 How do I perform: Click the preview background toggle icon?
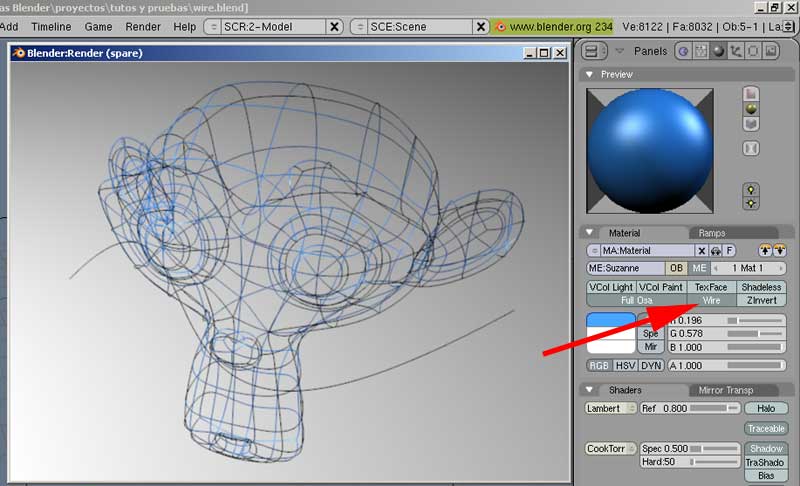coord(751,148)
